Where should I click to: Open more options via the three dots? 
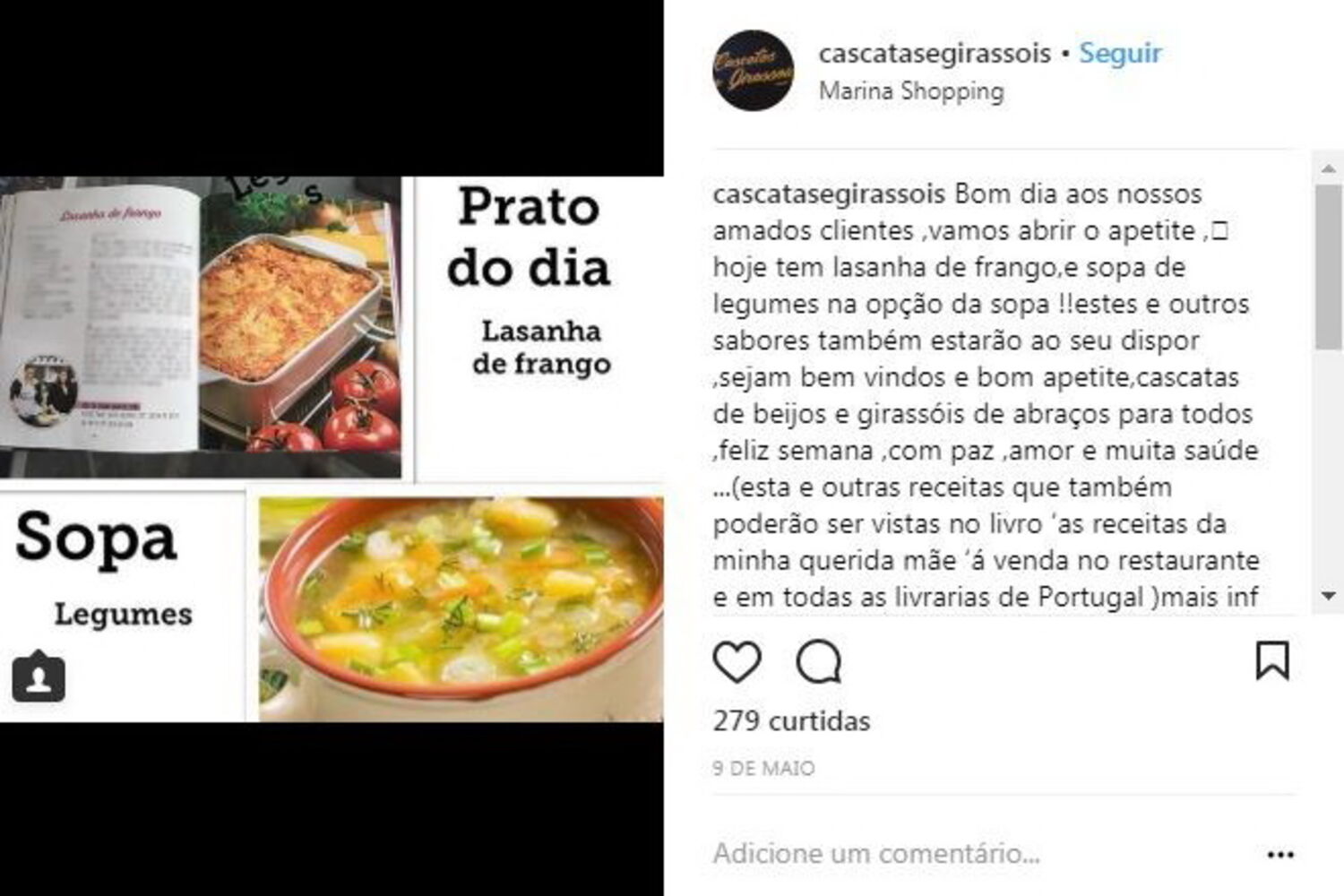point(1280,855)
